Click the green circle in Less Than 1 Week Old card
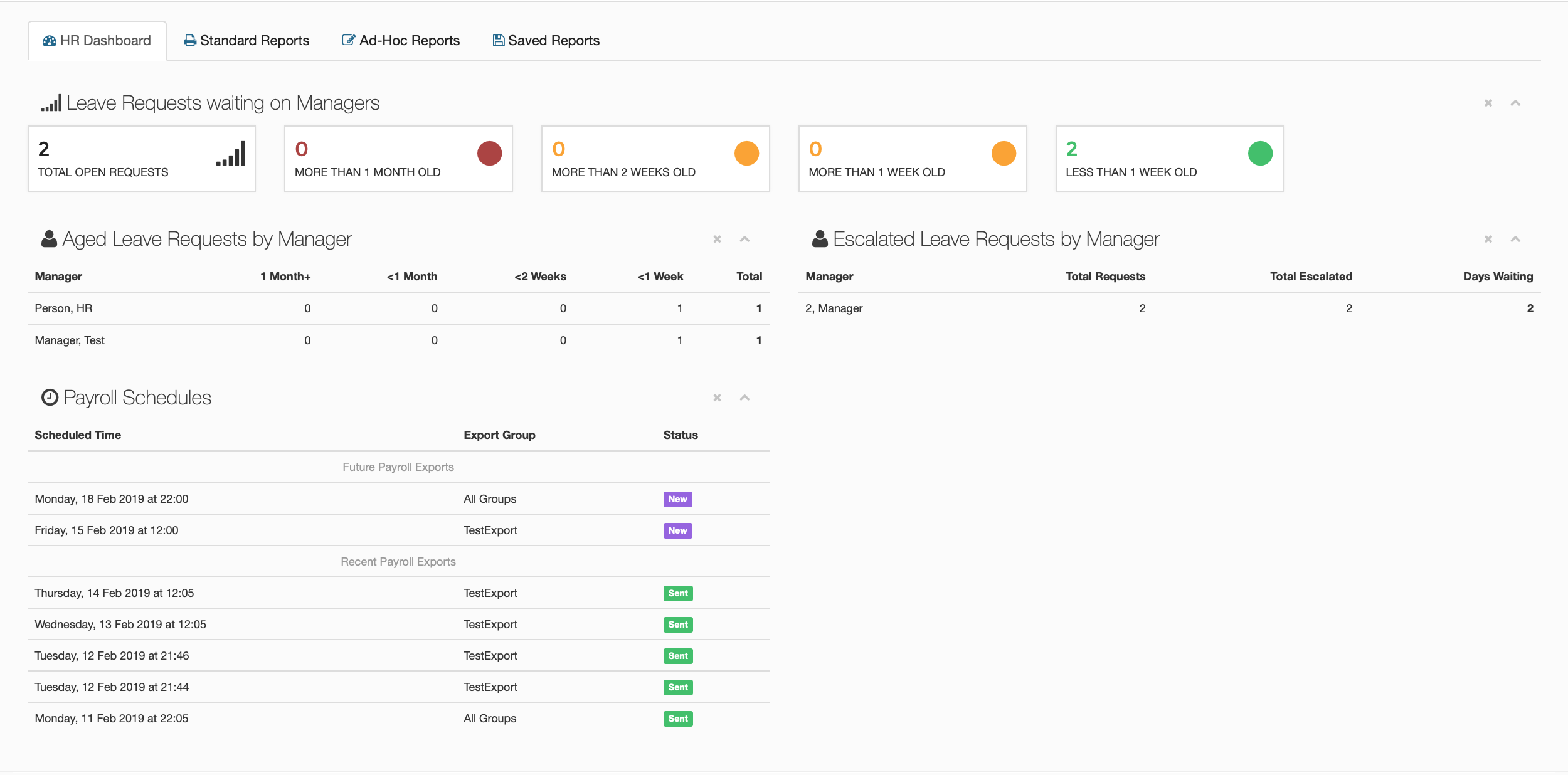 [x=1260, y=154]
